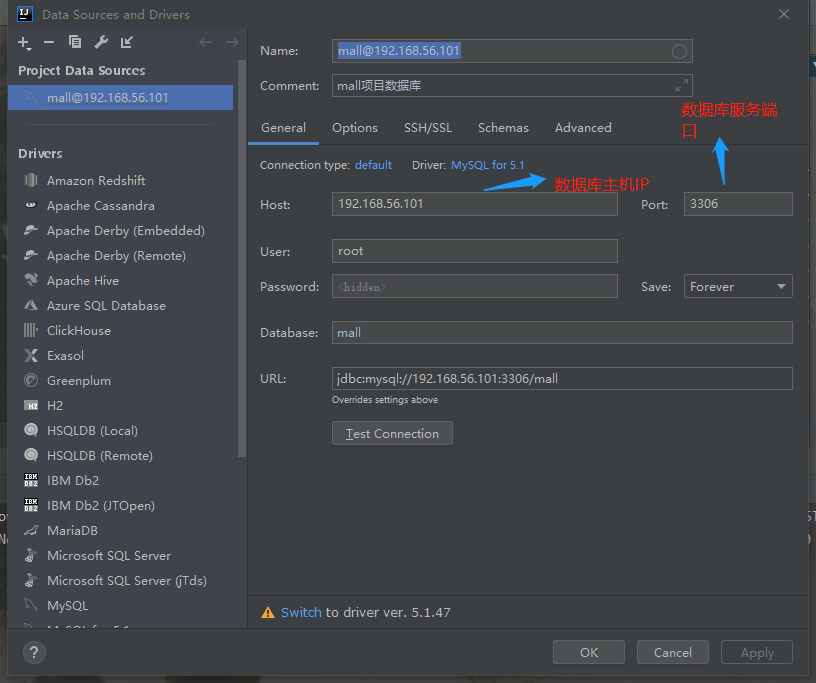Select mall@192.168.56.101 data source

(120, 97)
